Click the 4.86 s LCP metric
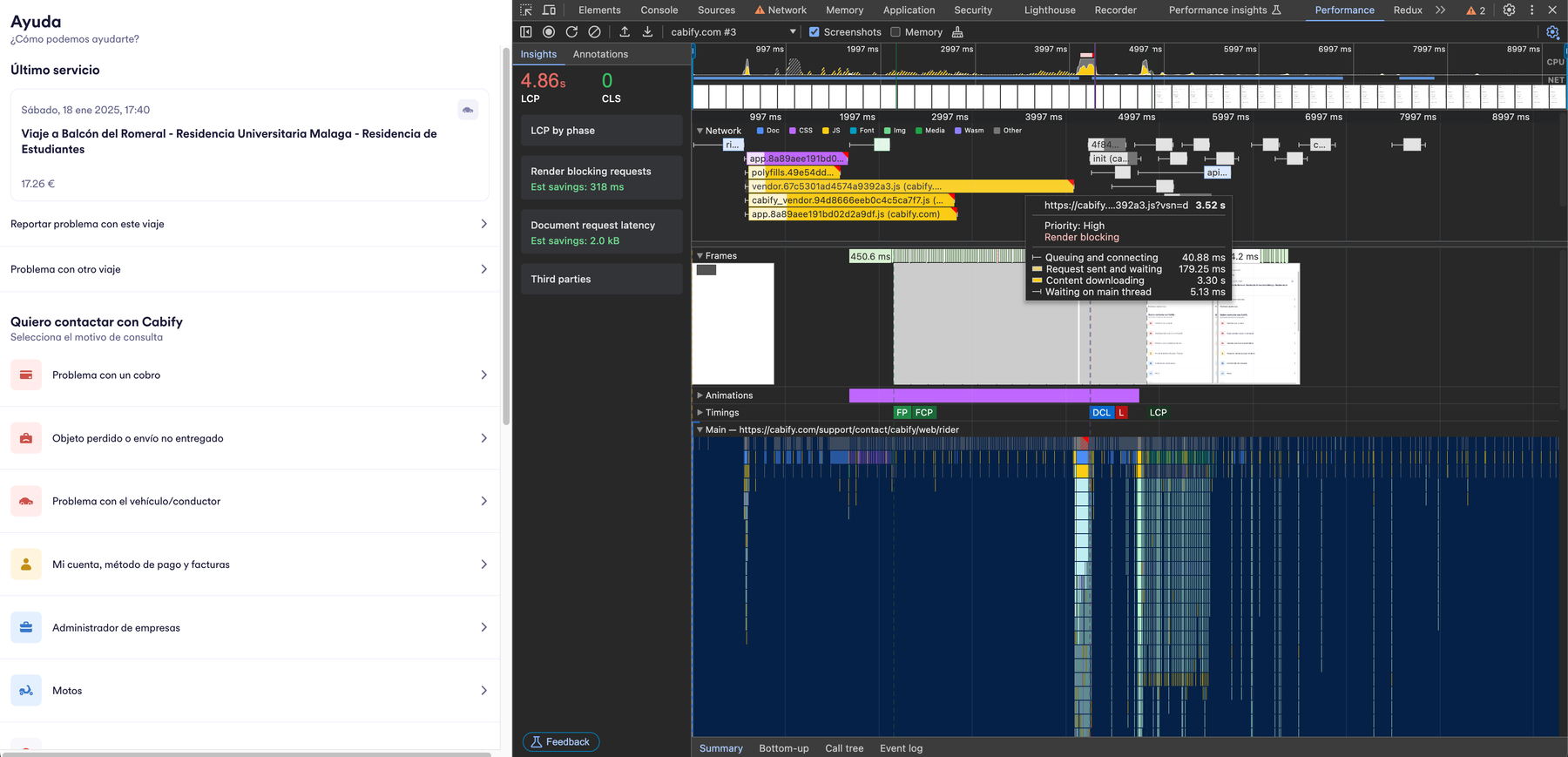This screenshot has height=757, width=1568. (x=544, y=81)
